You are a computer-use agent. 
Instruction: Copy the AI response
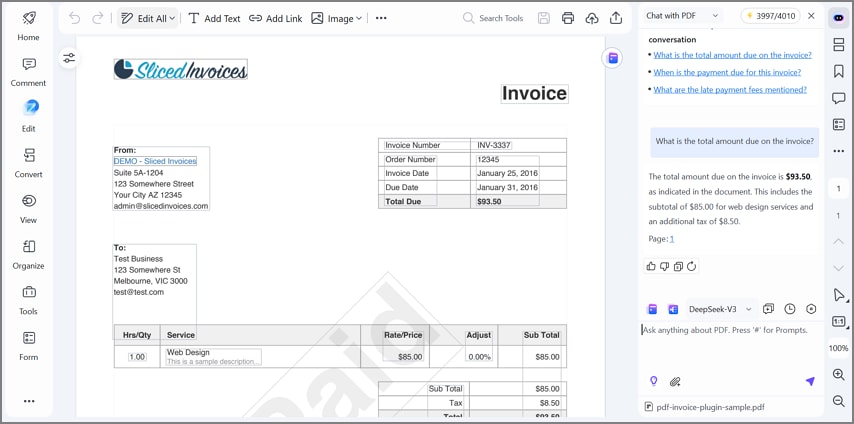click(678, 266)
